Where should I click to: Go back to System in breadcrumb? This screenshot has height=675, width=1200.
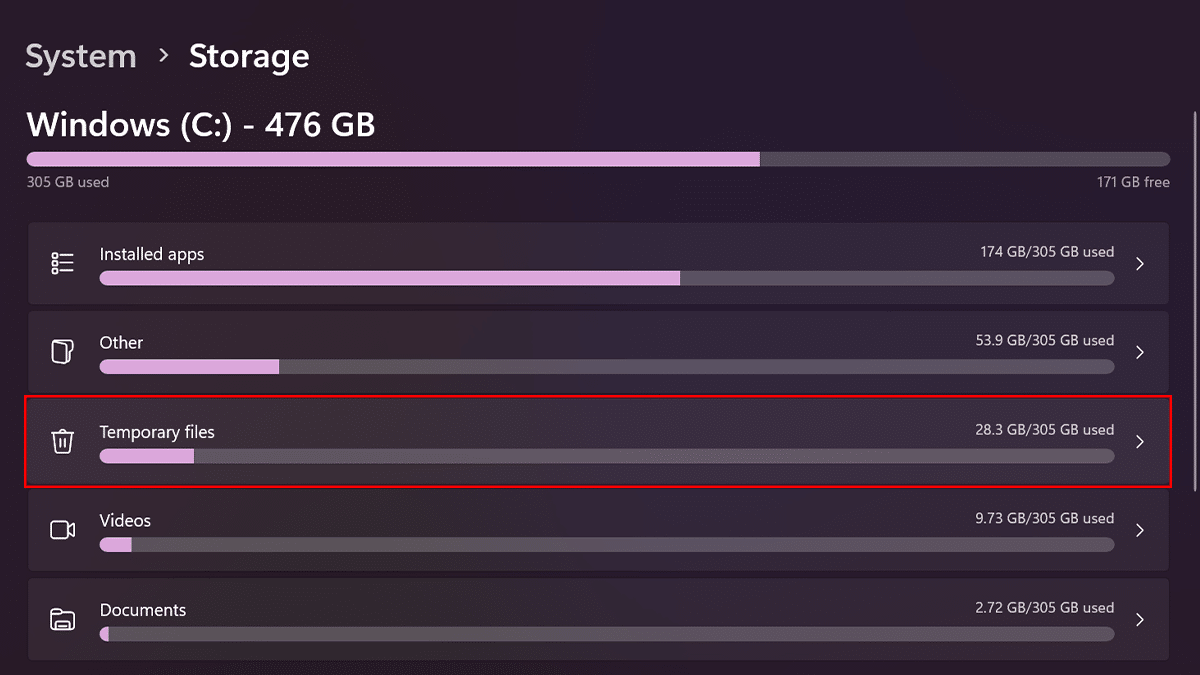coord(81,57)
